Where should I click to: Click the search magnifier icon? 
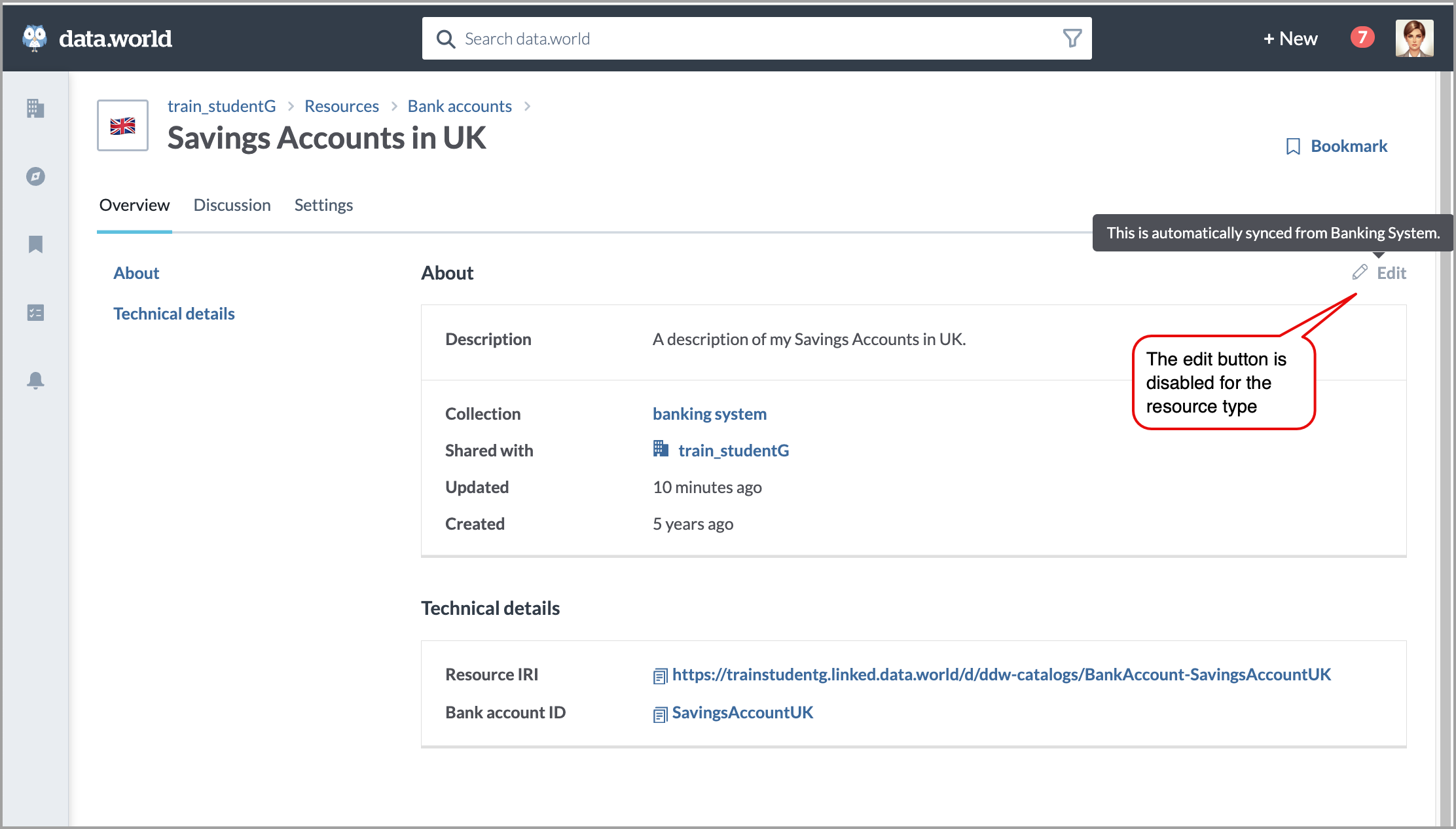click(x=446, y=39)
